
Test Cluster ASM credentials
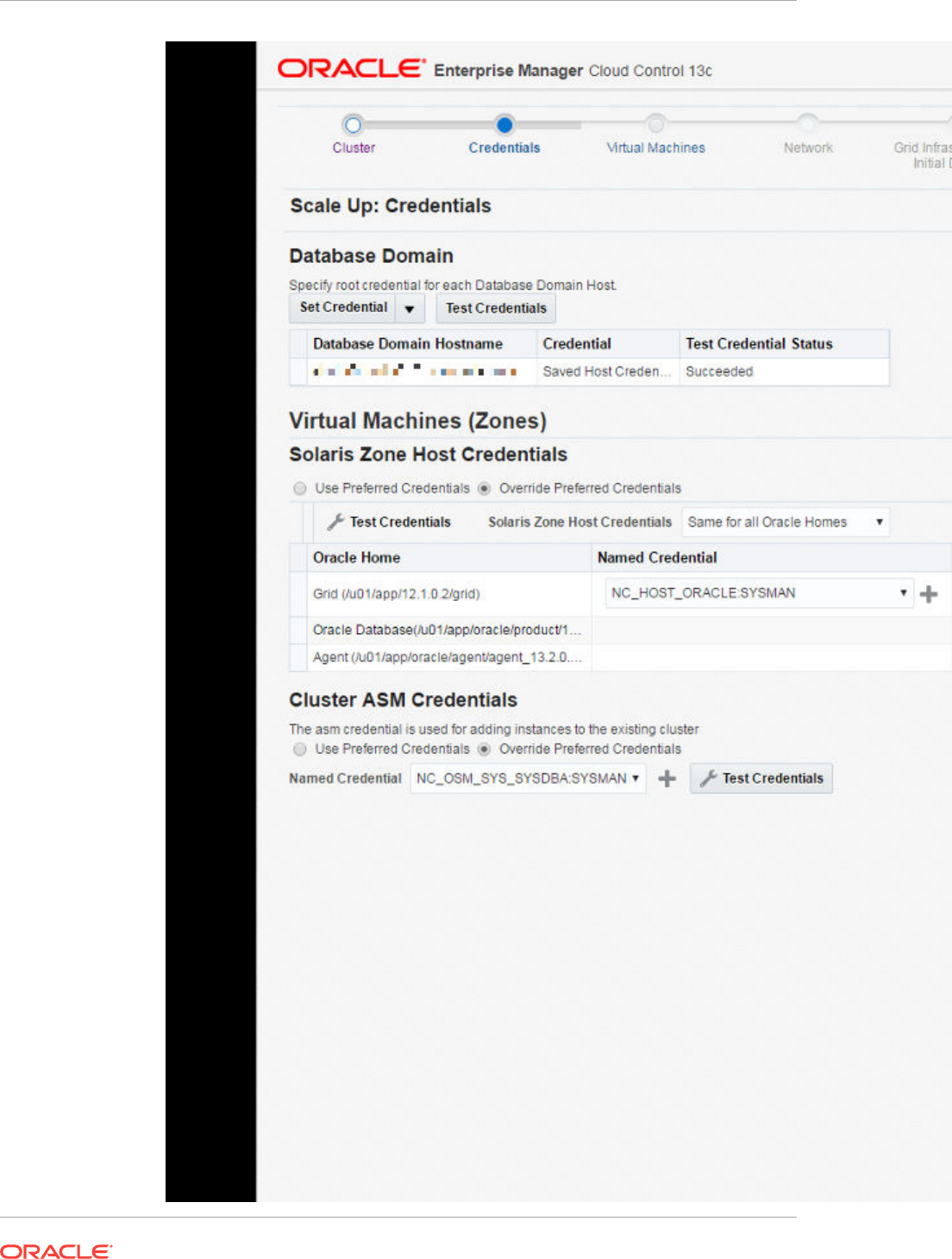[x=761, y=778]
